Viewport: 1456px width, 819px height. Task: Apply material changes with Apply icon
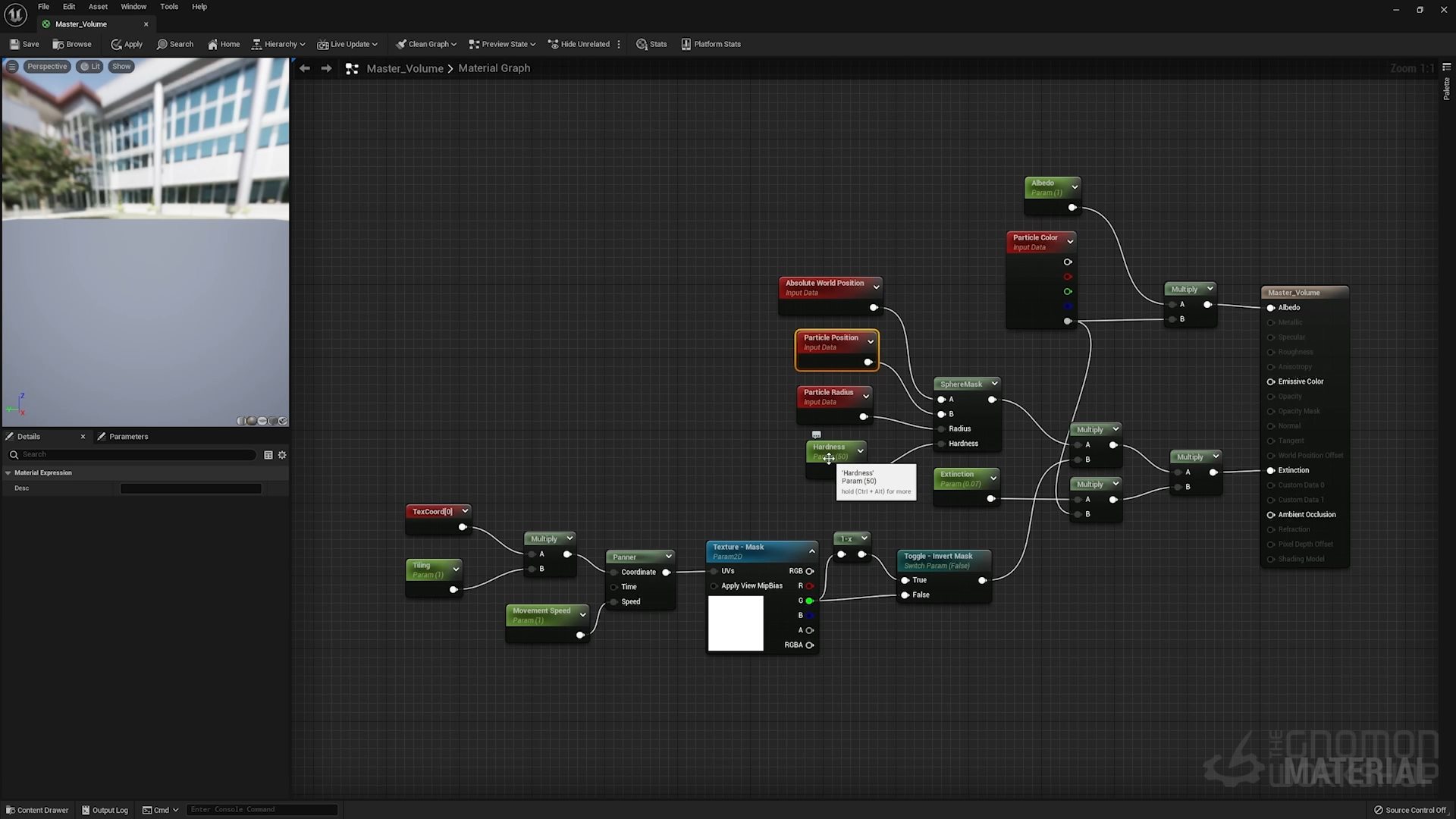116,44
